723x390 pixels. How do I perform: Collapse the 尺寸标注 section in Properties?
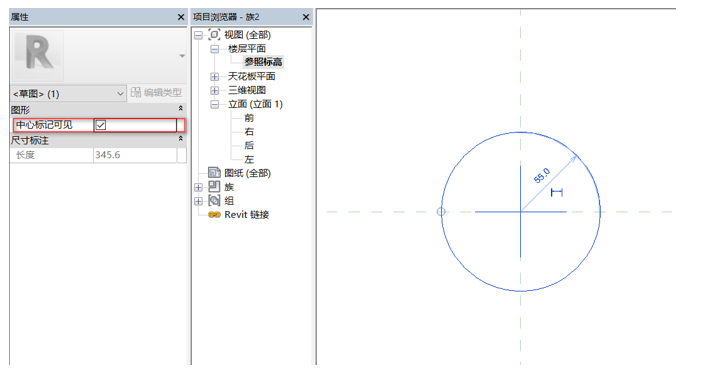tap(181, 139)
